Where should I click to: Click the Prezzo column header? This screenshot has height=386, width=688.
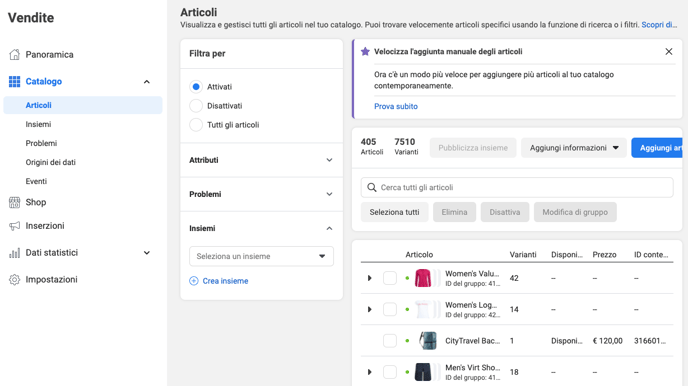(604, 254)
